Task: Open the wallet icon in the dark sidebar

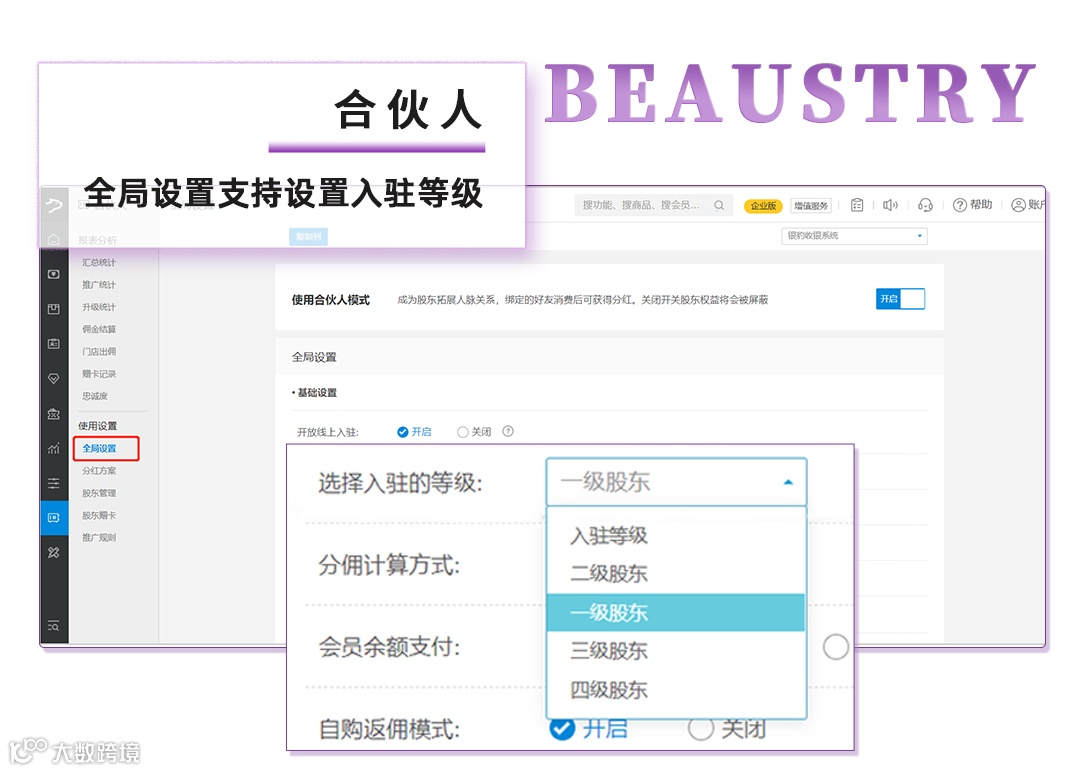Action: pyautogui.click(x=54, y=274)
